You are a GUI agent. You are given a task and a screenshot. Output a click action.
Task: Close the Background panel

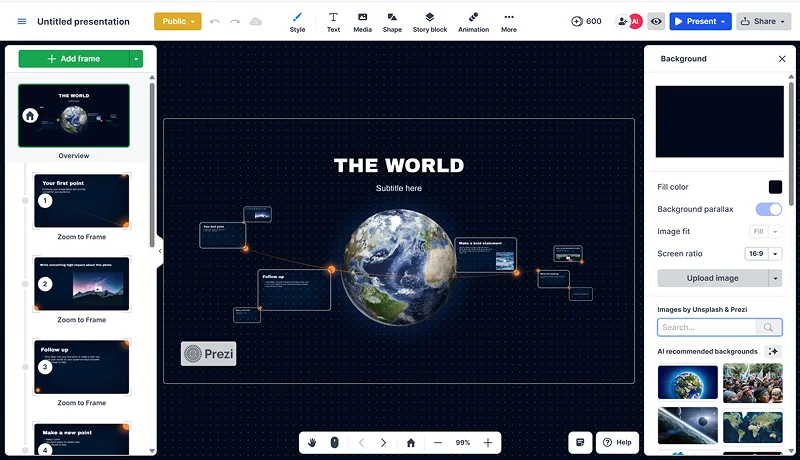click(782, 59)
